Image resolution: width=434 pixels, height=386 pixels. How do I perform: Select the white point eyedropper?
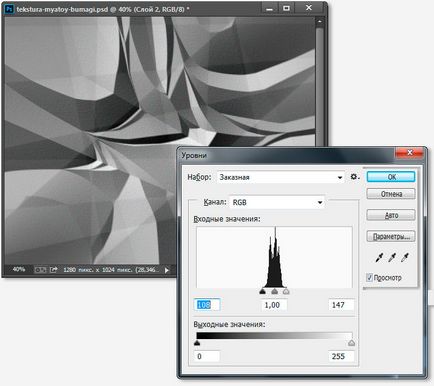click(405, 257)
